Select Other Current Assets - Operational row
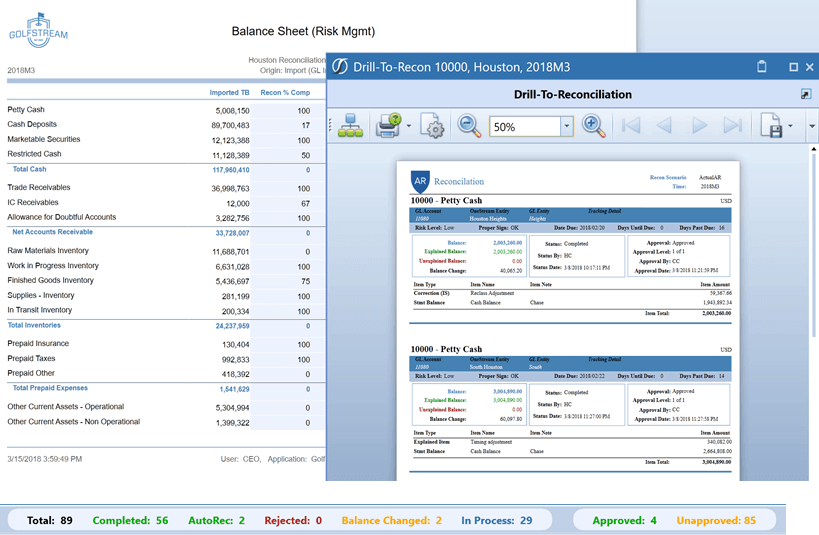 coord(66,407)
